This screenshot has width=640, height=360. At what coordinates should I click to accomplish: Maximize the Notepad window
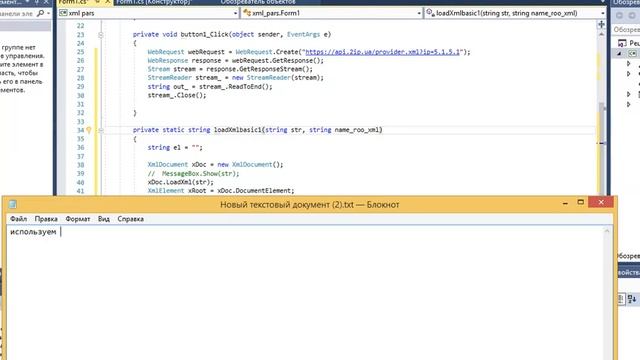[x=580, y=202]
